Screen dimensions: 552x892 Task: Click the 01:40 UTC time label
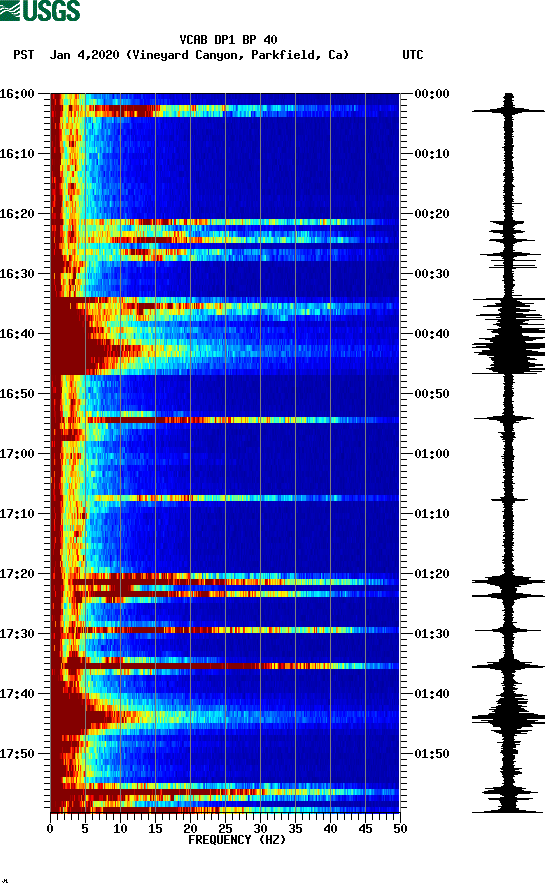(432, 693)
